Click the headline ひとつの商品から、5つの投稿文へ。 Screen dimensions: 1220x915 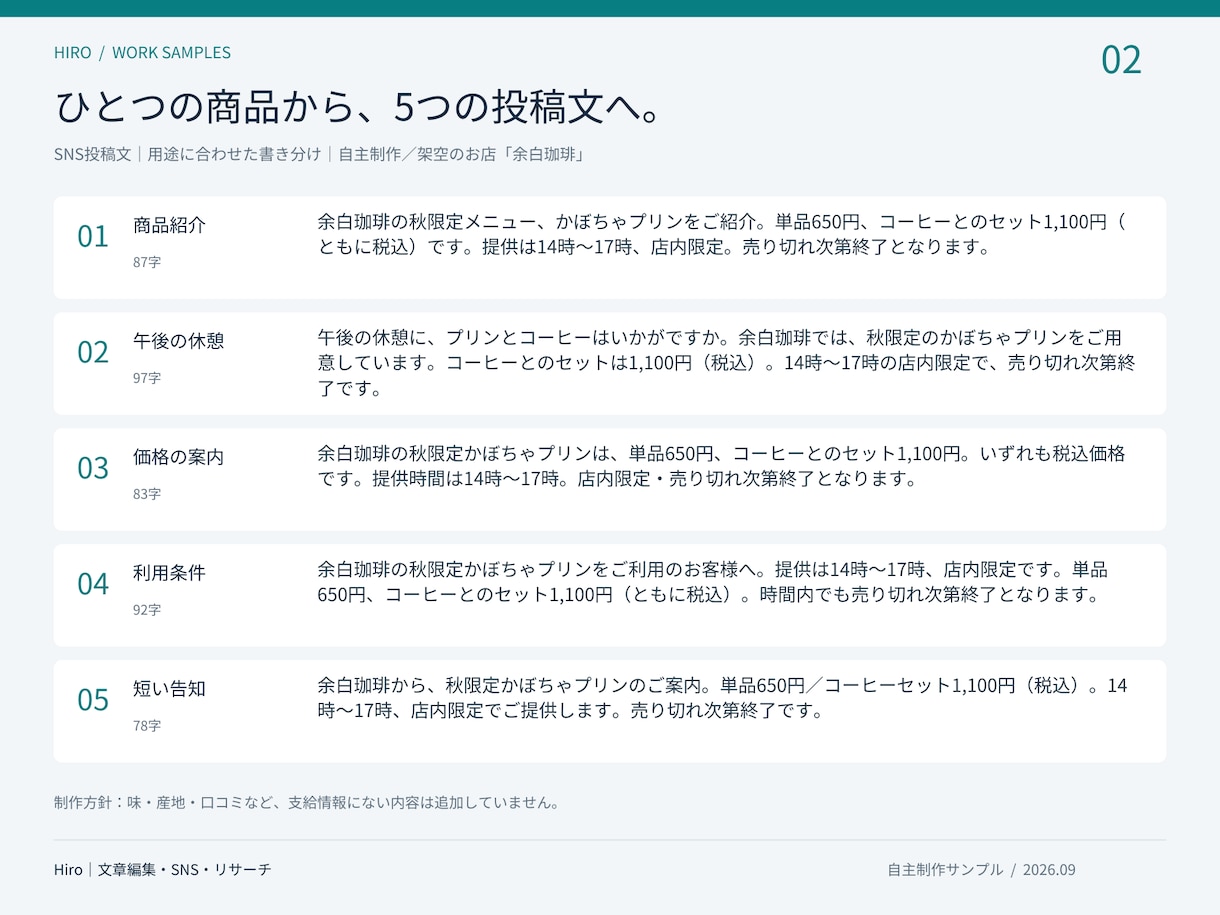(361, 107)
